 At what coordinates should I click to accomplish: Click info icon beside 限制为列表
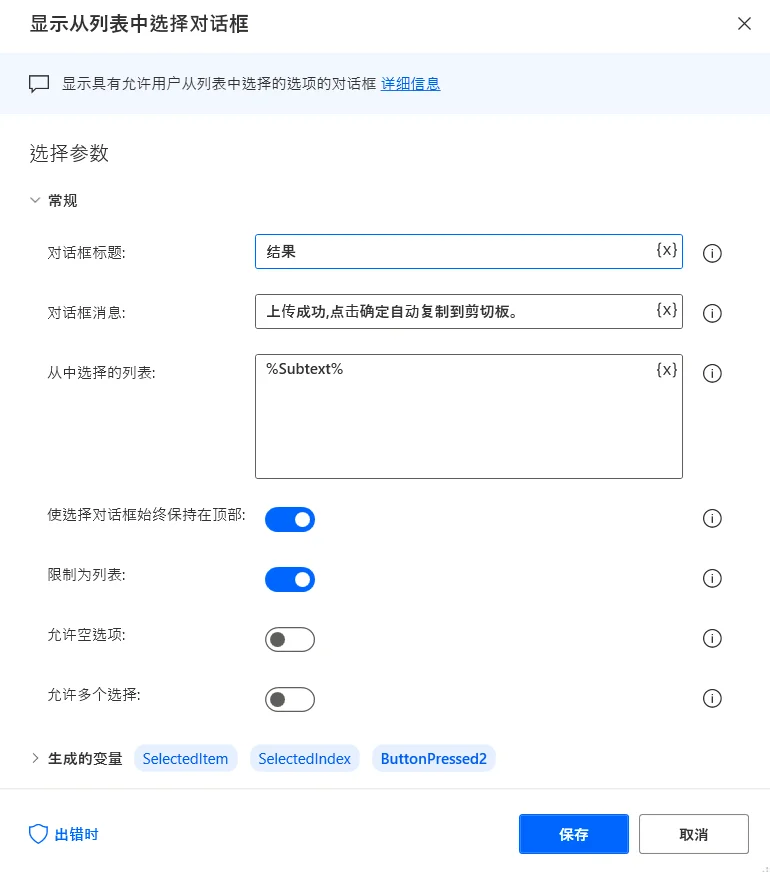click(713, 578)
